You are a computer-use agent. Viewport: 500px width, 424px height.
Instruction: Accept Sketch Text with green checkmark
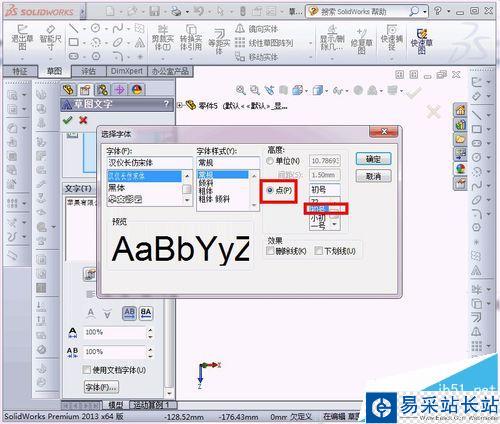click(68, 120)
